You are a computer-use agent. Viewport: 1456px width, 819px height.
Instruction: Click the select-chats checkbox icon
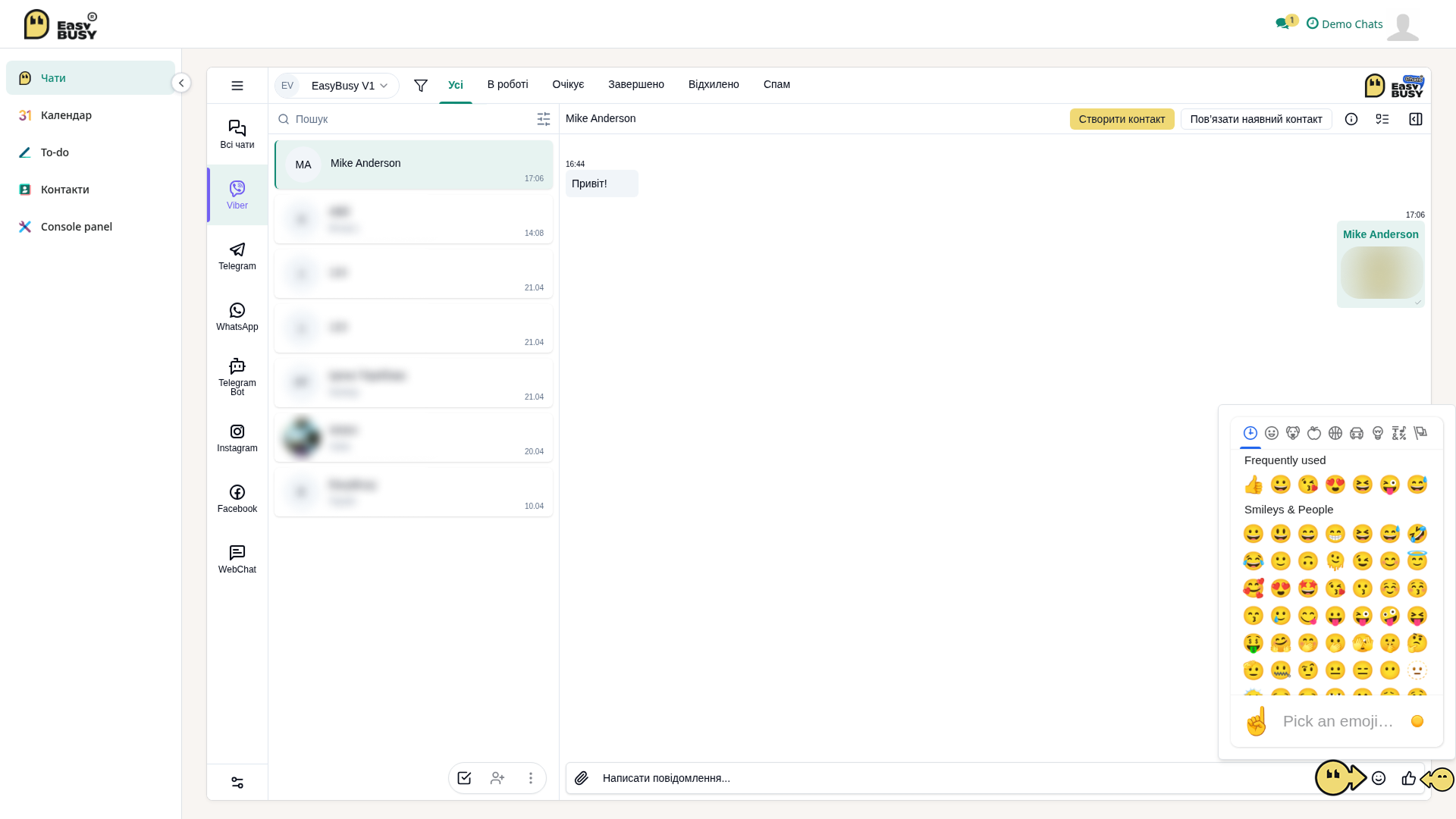[464, 778]
